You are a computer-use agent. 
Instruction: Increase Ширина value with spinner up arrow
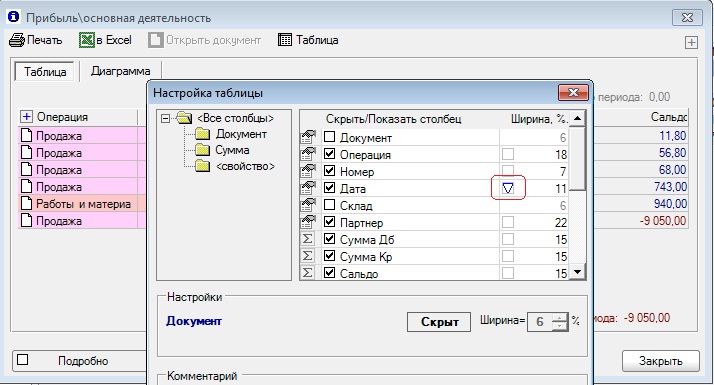click(x=560, y=317)
